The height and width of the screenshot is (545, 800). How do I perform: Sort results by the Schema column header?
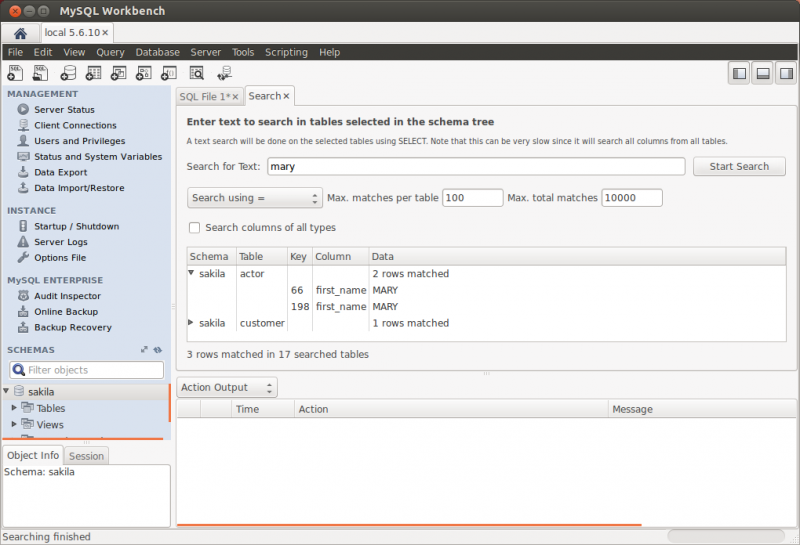[211, 257]
